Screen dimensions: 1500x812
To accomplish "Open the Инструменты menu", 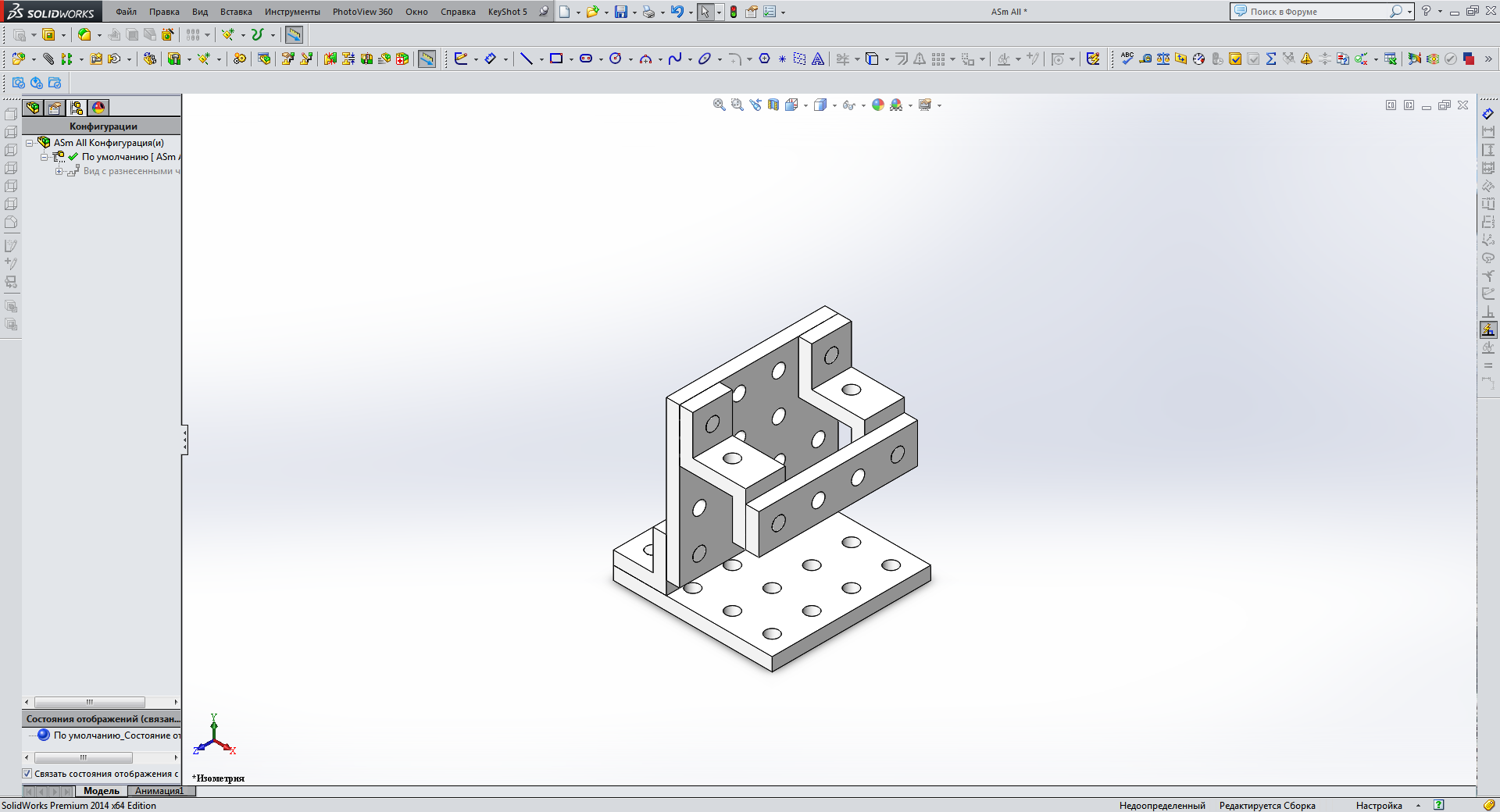I will pos(292,12).
